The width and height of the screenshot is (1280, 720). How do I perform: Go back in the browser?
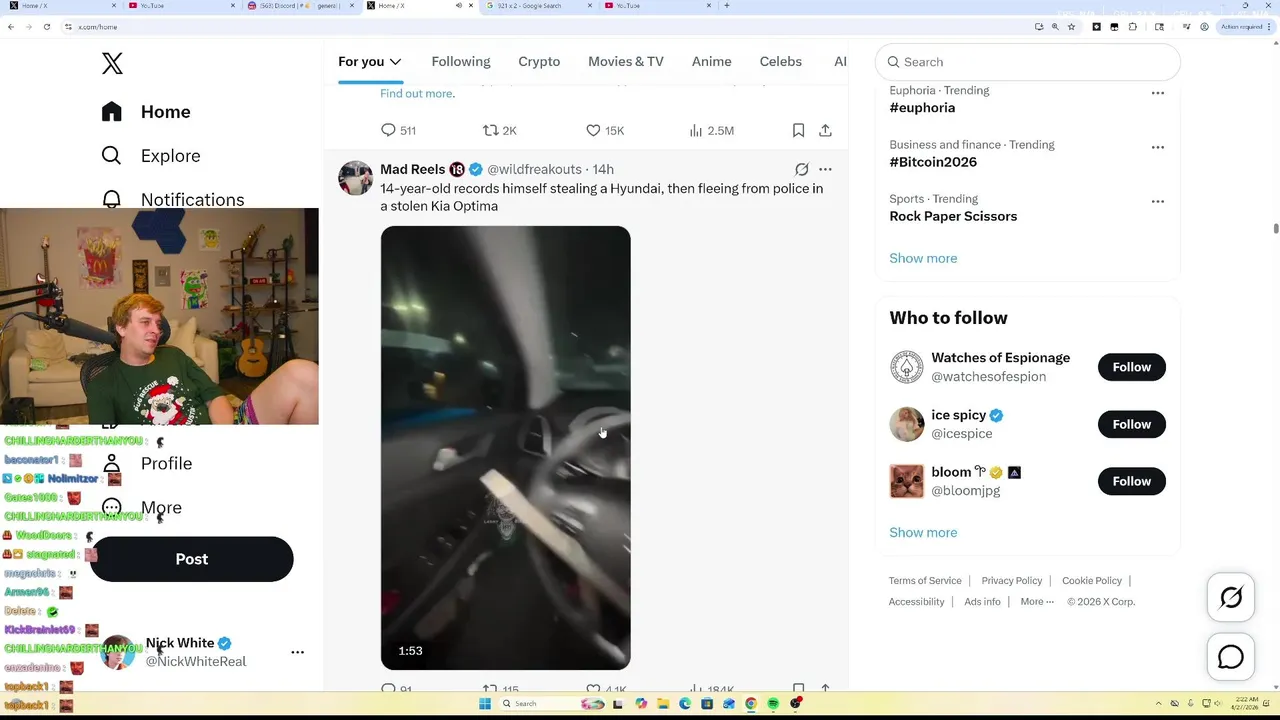11,27
